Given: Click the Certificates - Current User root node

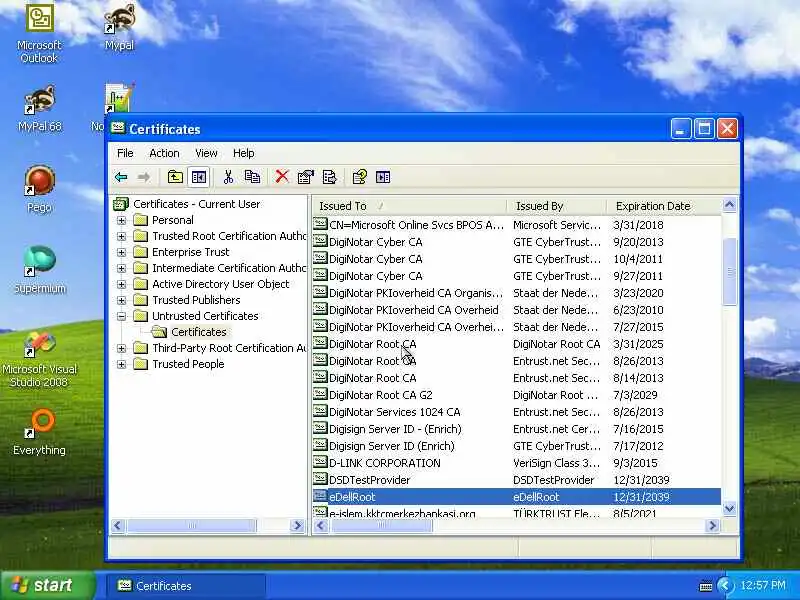Looking at the screenshot, I should tap(196, 204).
